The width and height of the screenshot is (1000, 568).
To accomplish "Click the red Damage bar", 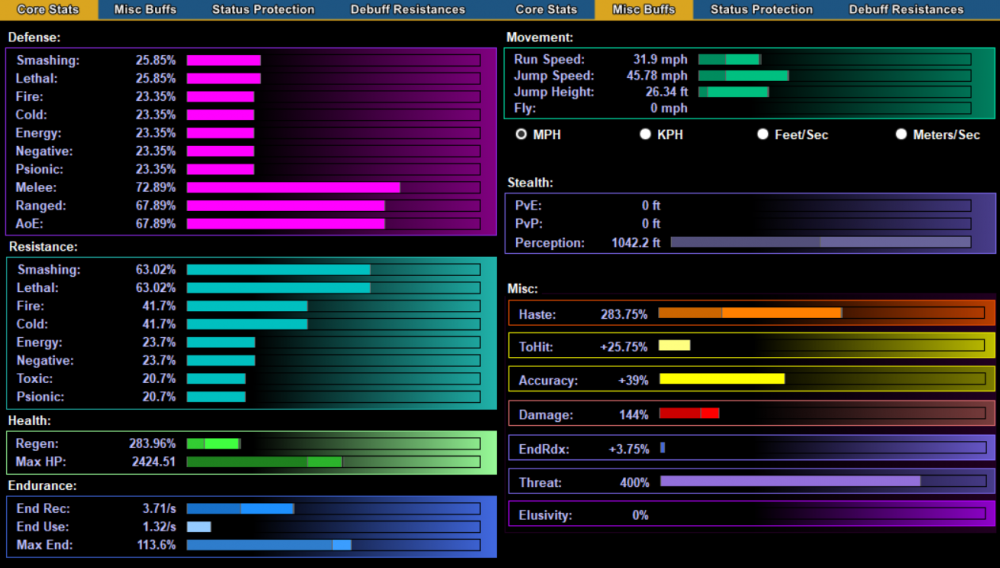I will pyautogui.click(x=820, y=414).
